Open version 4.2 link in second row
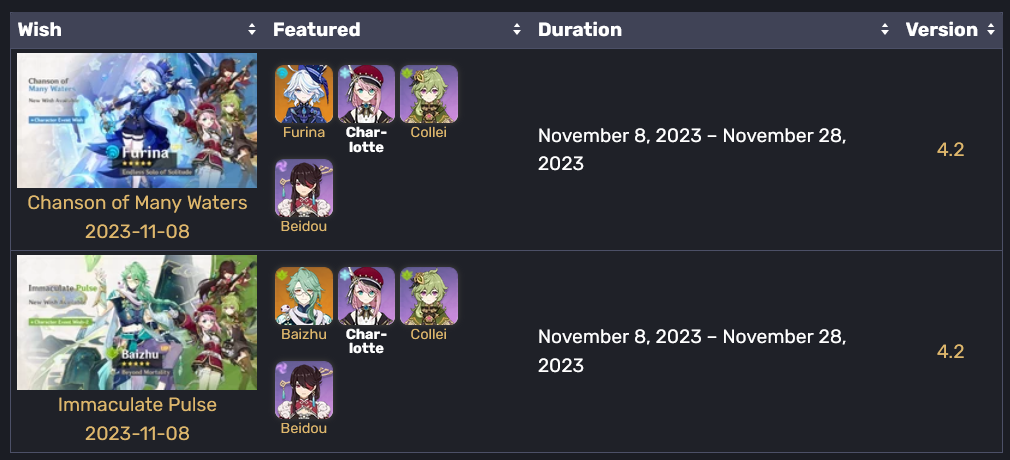Viewport: 1010px width, 460px height. tap(950, 352)
